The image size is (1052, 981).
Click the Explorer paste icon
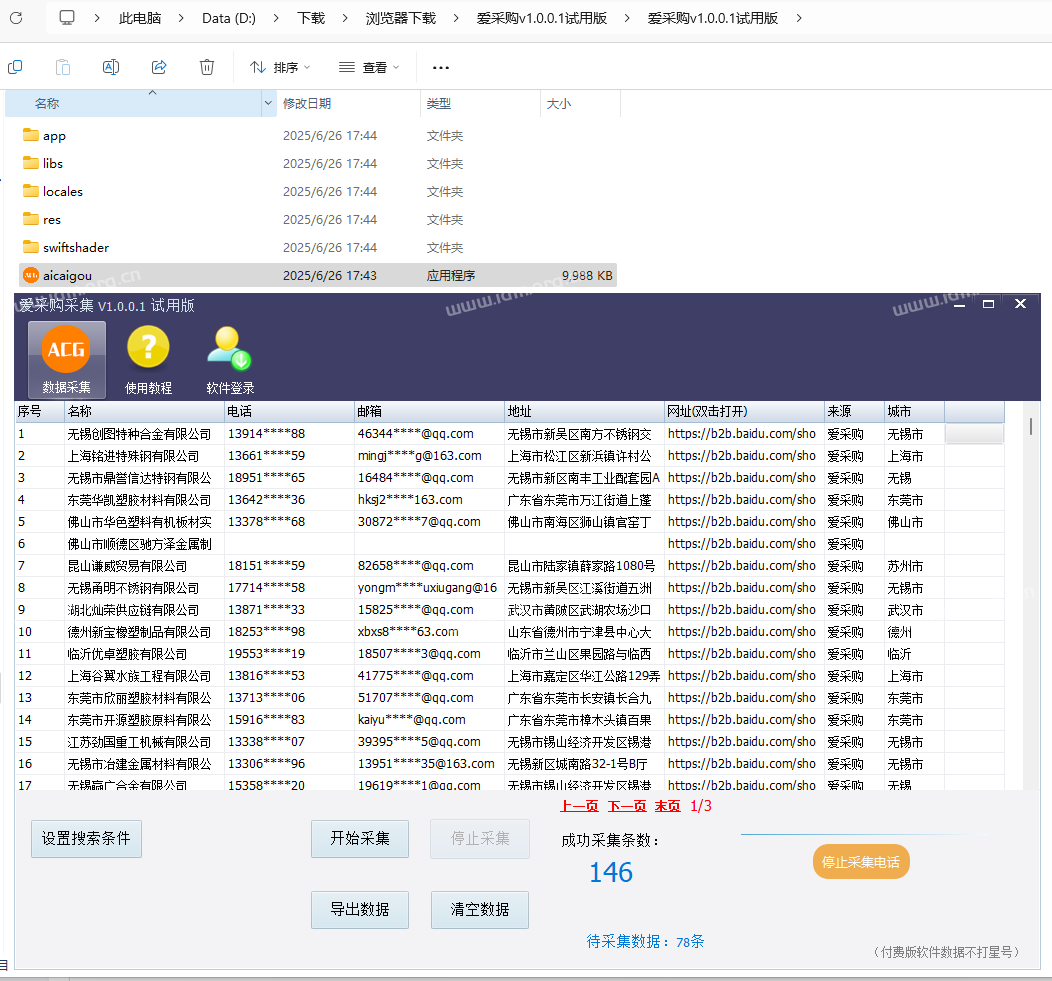tap(62, 67)
